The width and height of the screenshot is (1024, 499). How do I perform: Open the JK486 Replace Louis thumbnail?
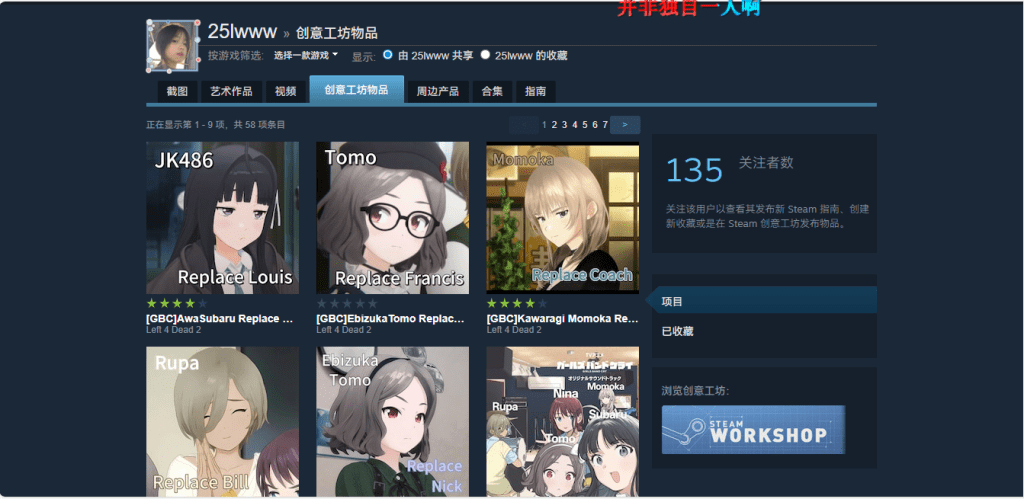coord(222,217)
